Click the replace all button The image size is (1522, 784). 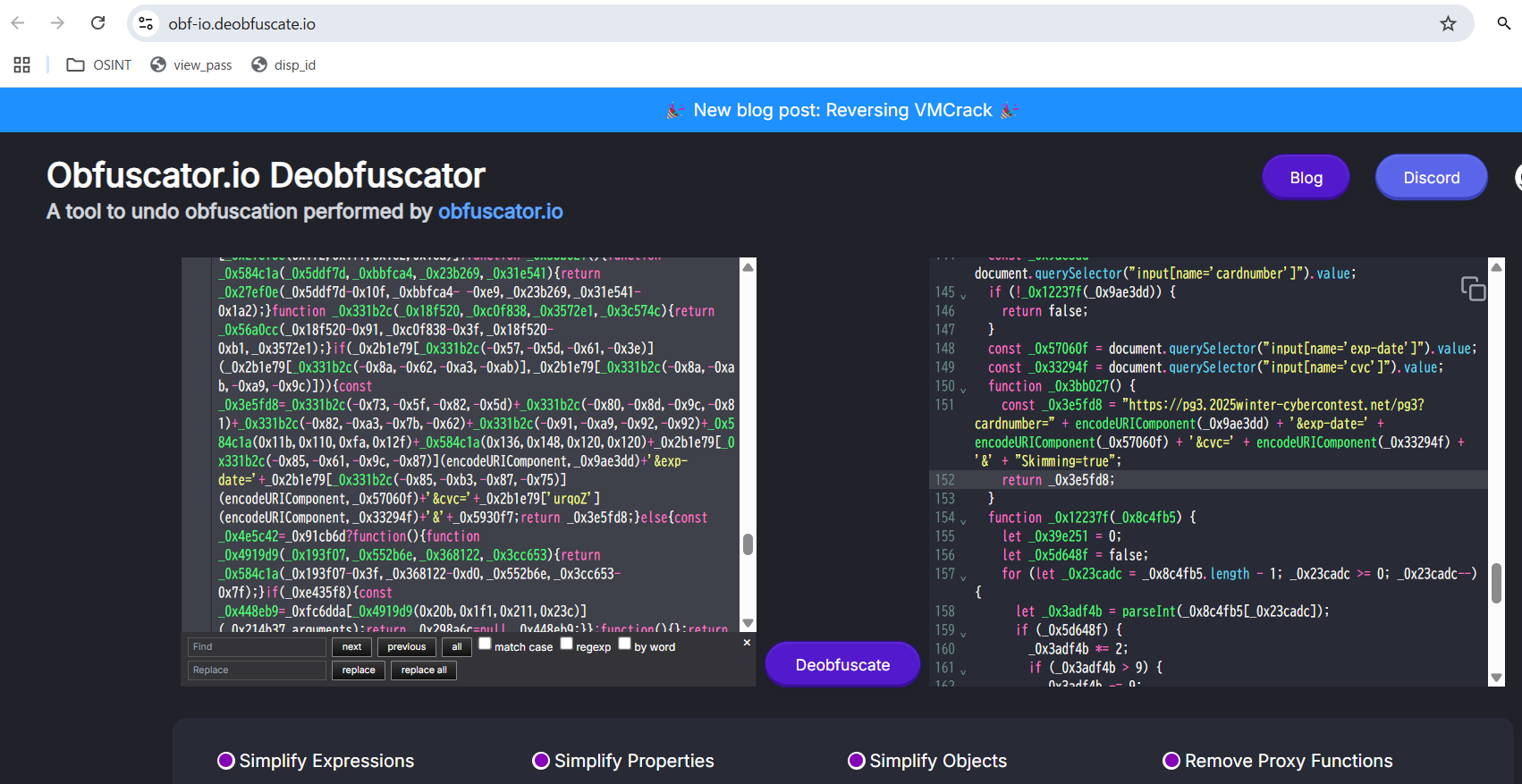424,670
